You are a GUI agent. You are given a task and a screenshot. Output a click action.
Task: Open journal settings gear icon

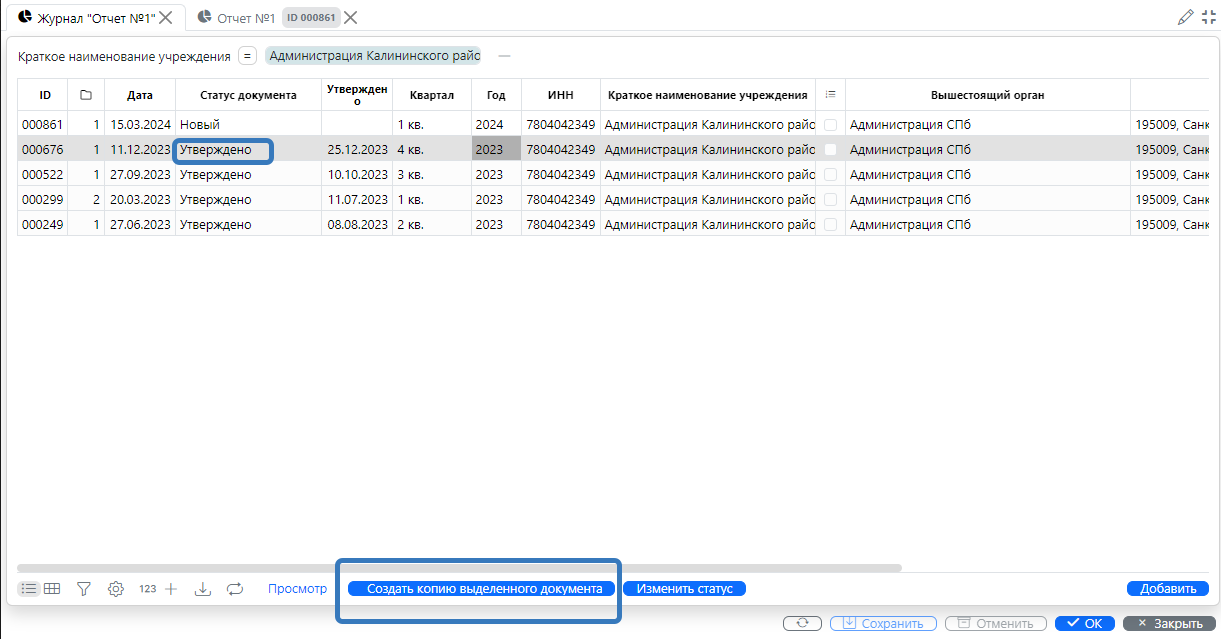click(116, 589)
